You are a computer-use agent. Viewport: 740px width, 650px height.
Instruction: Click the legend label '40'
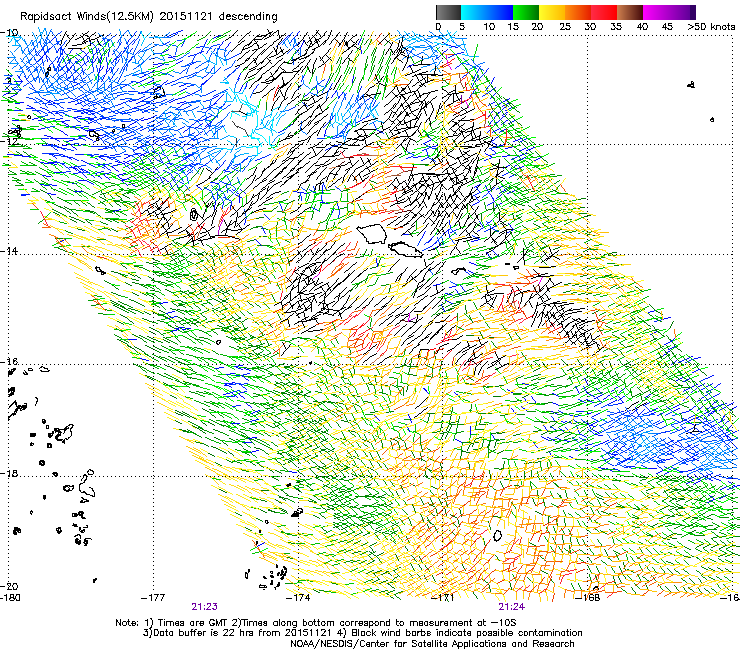642,27
